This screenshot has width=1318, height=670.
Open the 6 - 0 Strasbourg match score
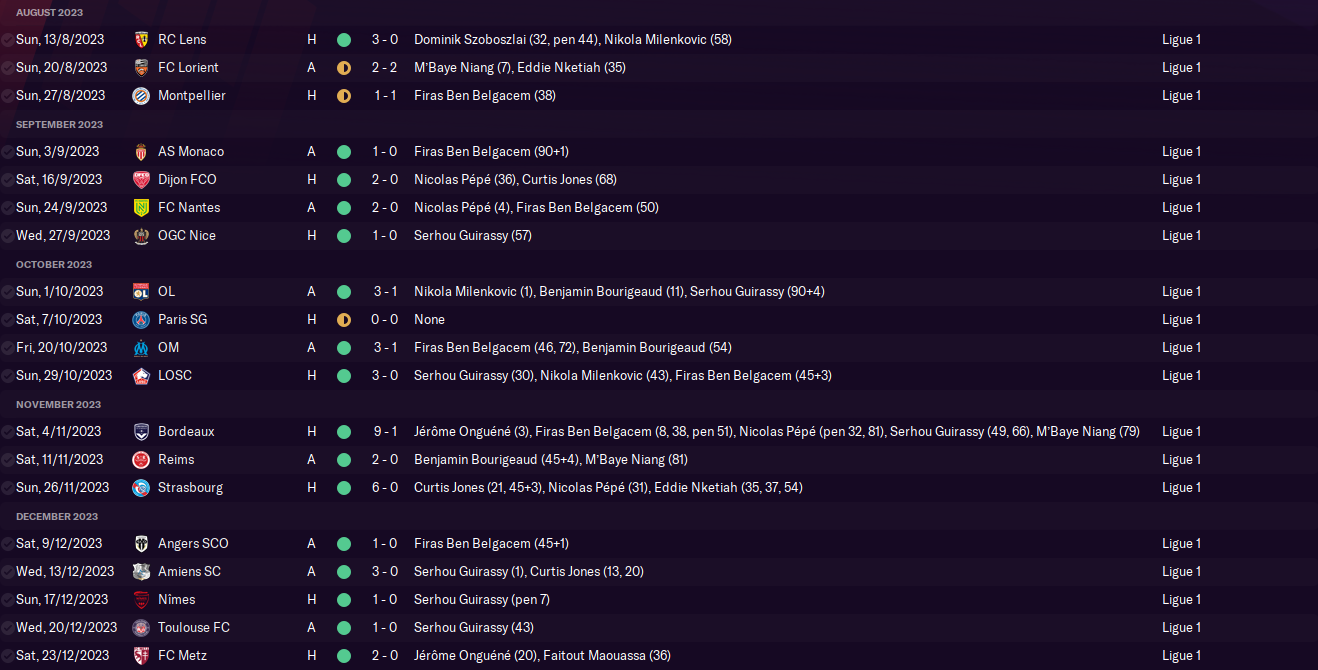[x=385, y=488]
